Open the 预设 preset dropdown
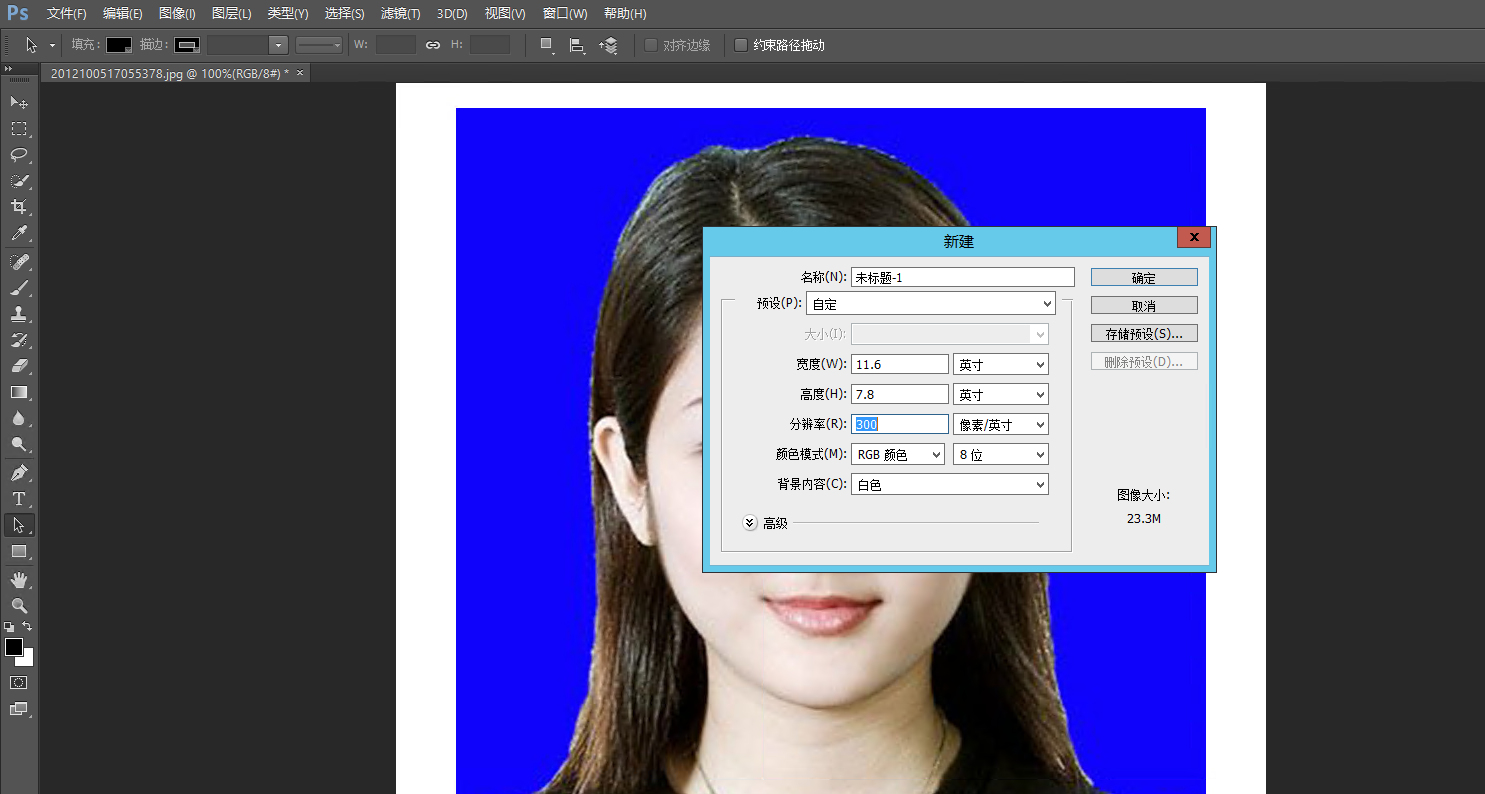This screenshot has height=794, width=1485. pos(931,304)
